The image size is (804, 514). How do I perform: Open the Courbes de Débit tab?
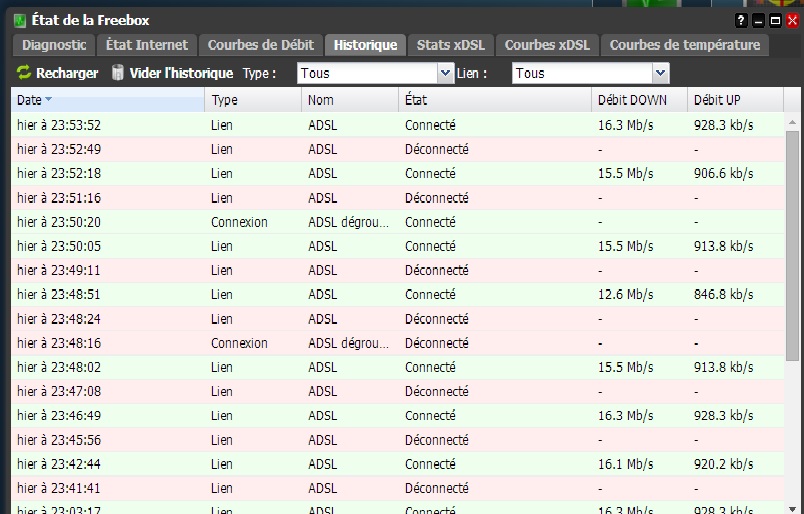260,45
